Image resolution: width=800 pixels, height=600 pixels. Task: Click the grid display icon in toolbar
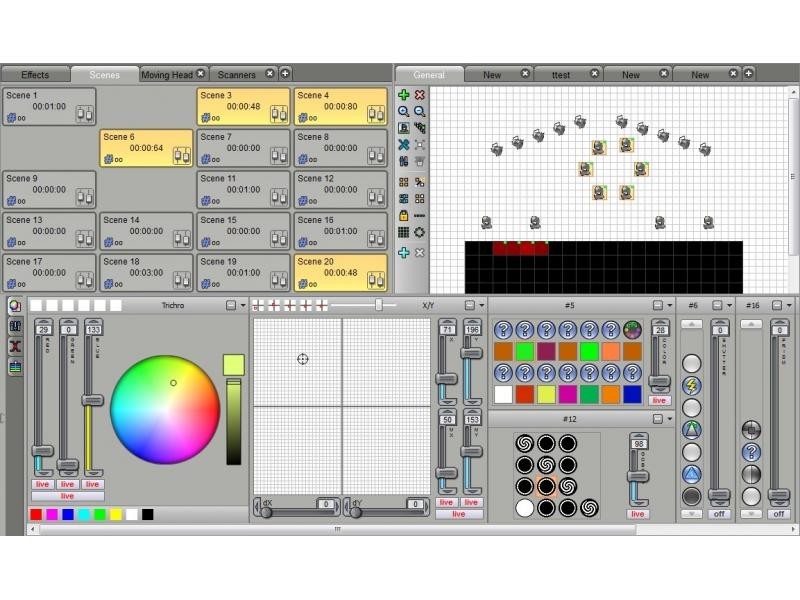click(x=404, y=233)
